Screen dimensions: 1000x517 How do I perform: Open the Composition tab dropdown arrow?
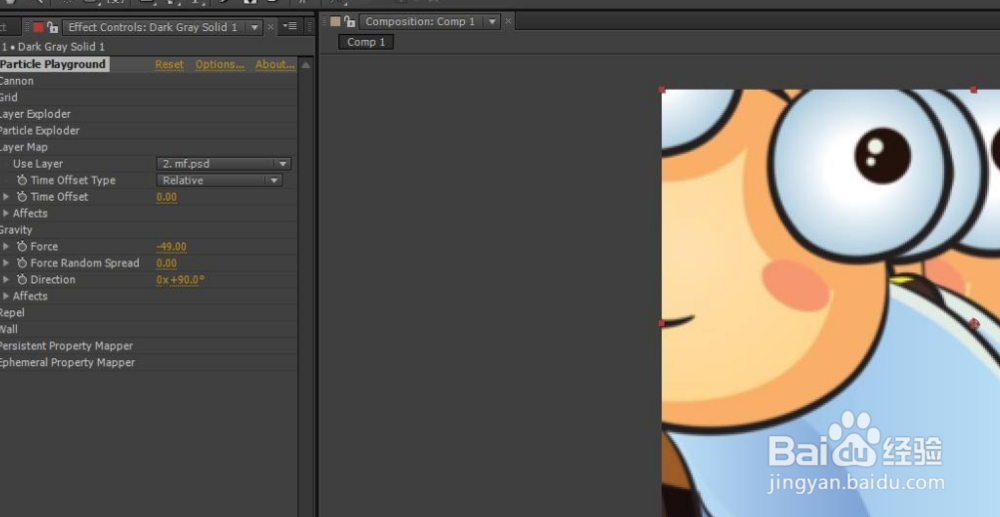(492, 22)
